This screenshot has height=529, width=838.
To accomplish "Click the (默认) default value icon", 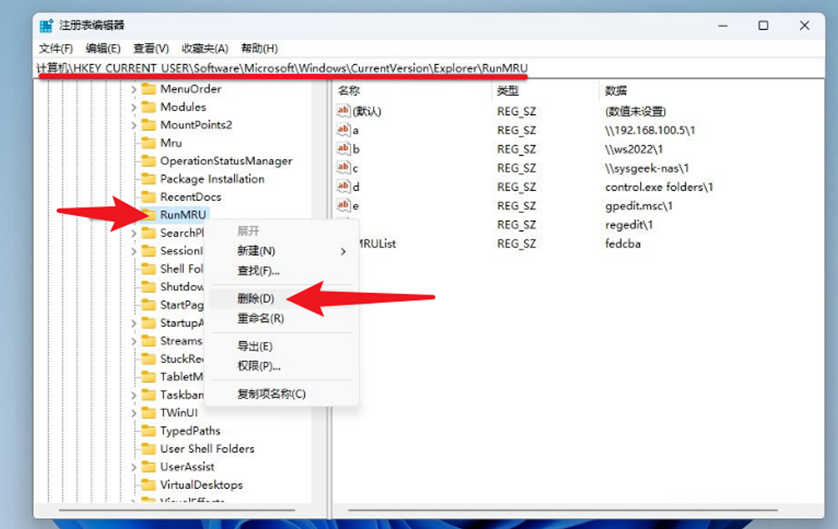I will [x=344, y=111].
